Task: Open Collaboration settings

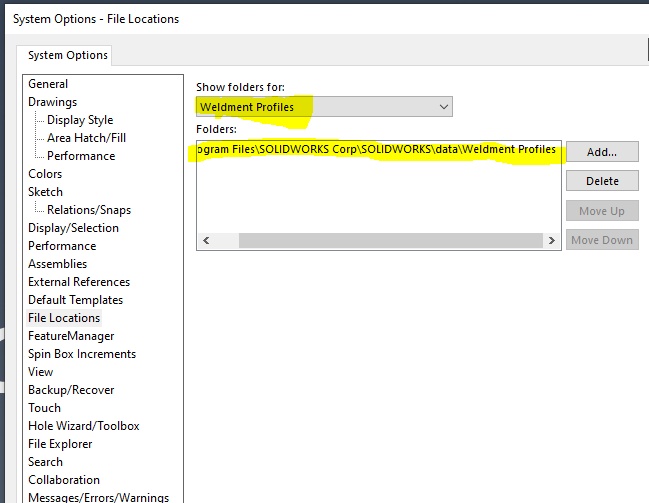Action: click(x=64, y=480)
